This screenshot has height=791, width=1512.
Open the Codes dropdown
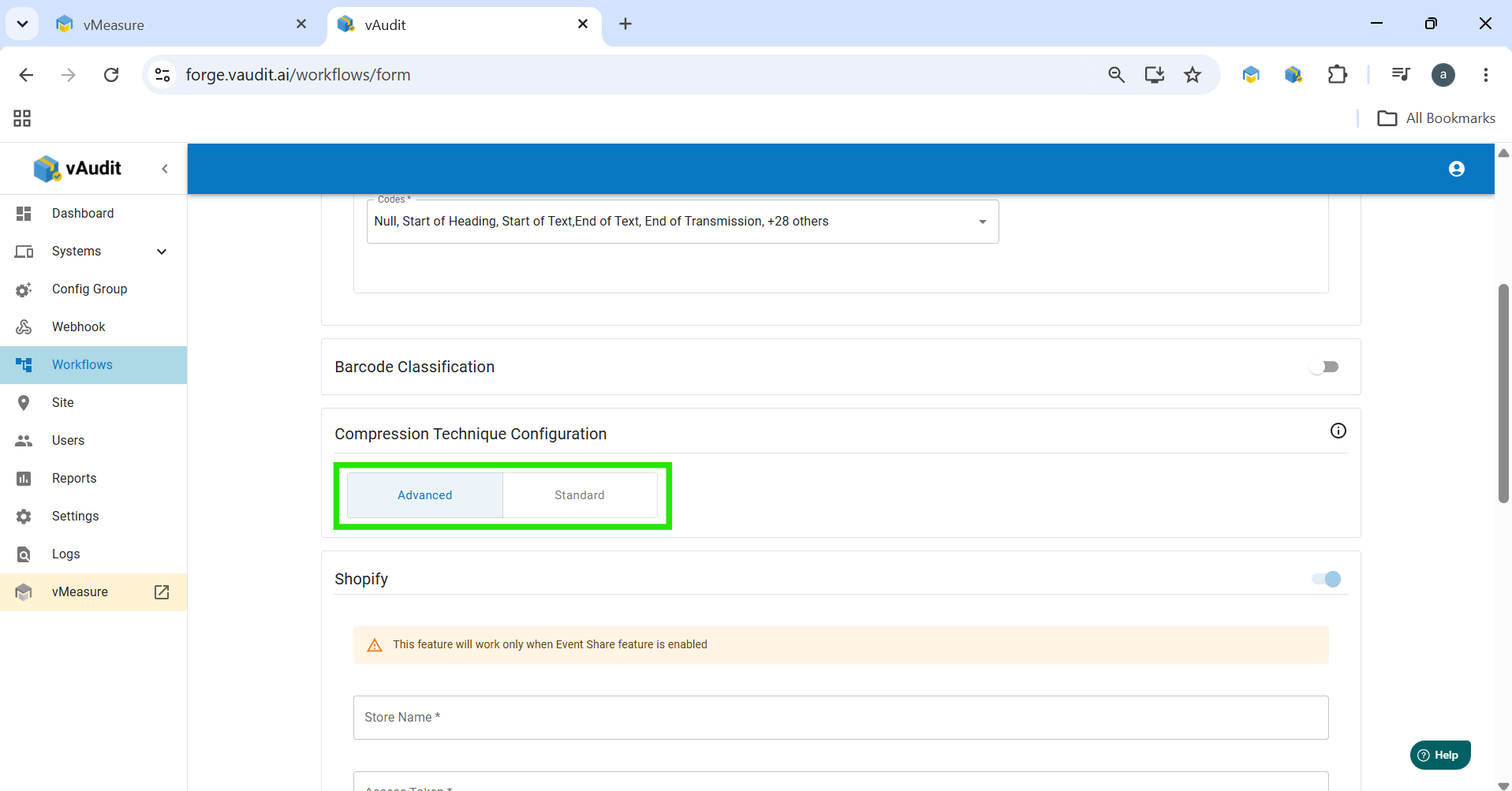[x=682, y=222]
